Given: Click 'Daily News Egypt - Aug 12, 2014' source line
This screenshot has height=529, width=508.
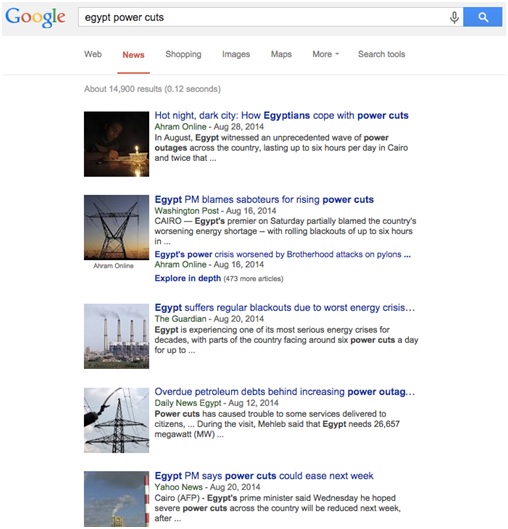Looking at the screenshot, I should point(217,403).
